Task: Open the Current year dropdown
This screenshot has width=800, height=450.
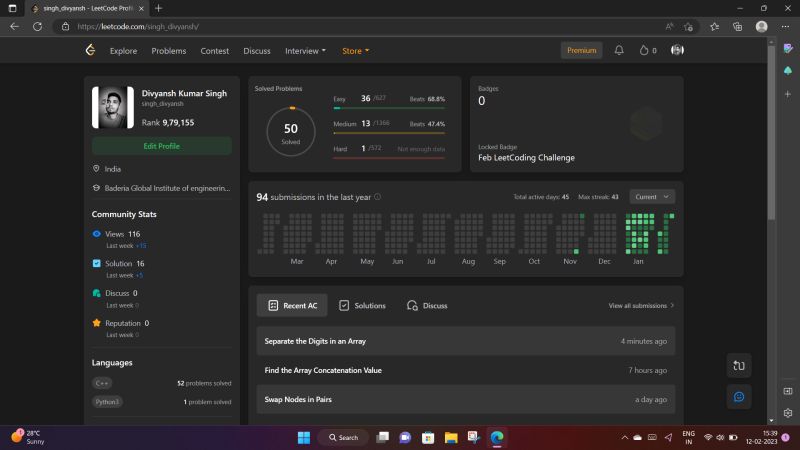Action: pos(652,197)
